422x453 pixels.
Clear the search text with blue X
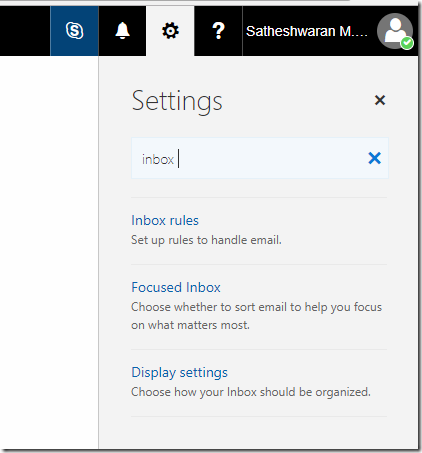click(375, 158)
